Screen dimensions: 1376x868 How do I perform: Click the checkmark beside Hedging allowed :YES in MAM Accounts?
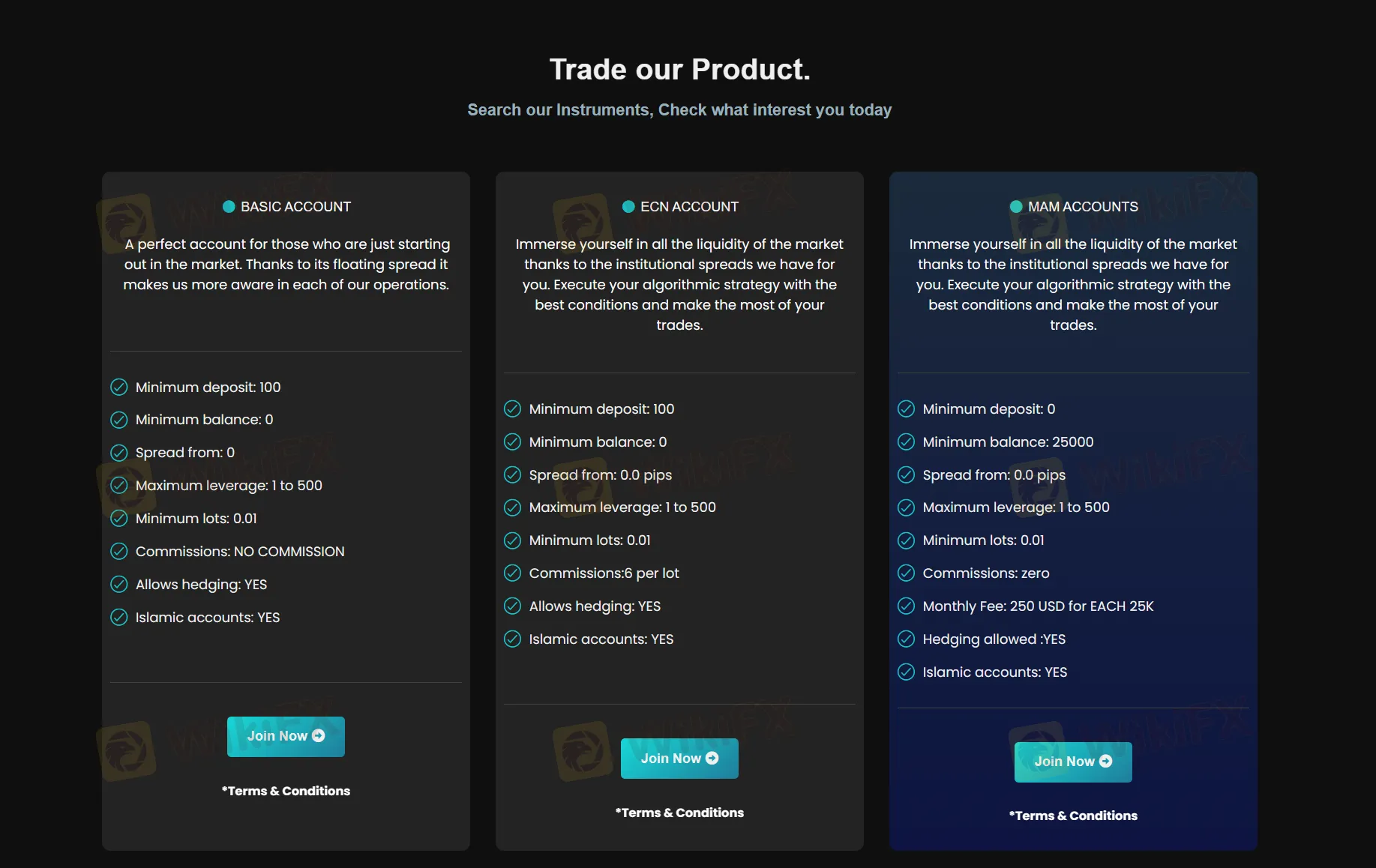[907, 639]
